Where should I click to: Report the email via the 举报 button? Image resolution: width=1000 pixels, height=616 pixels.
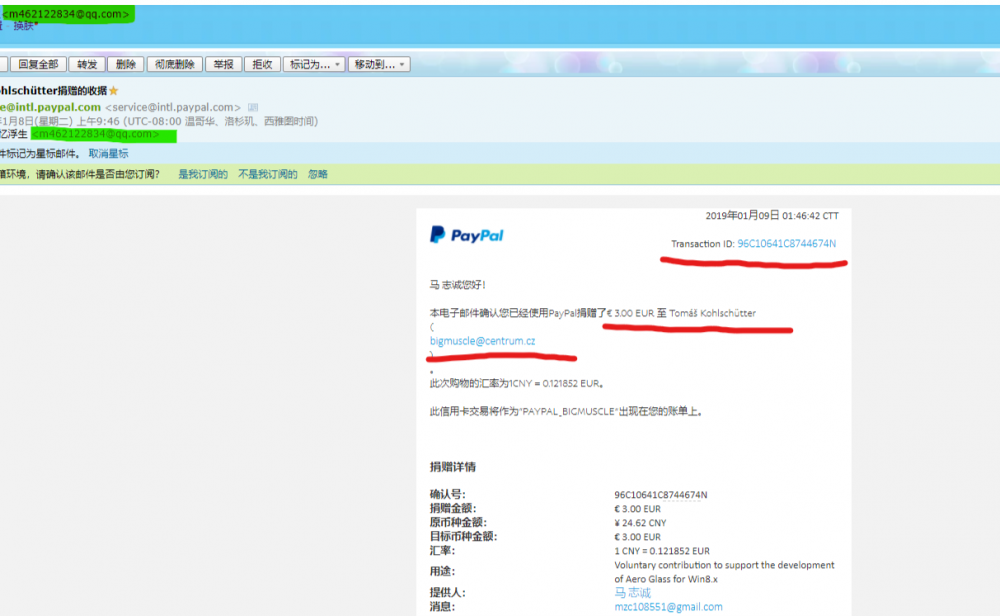[222, 63]
